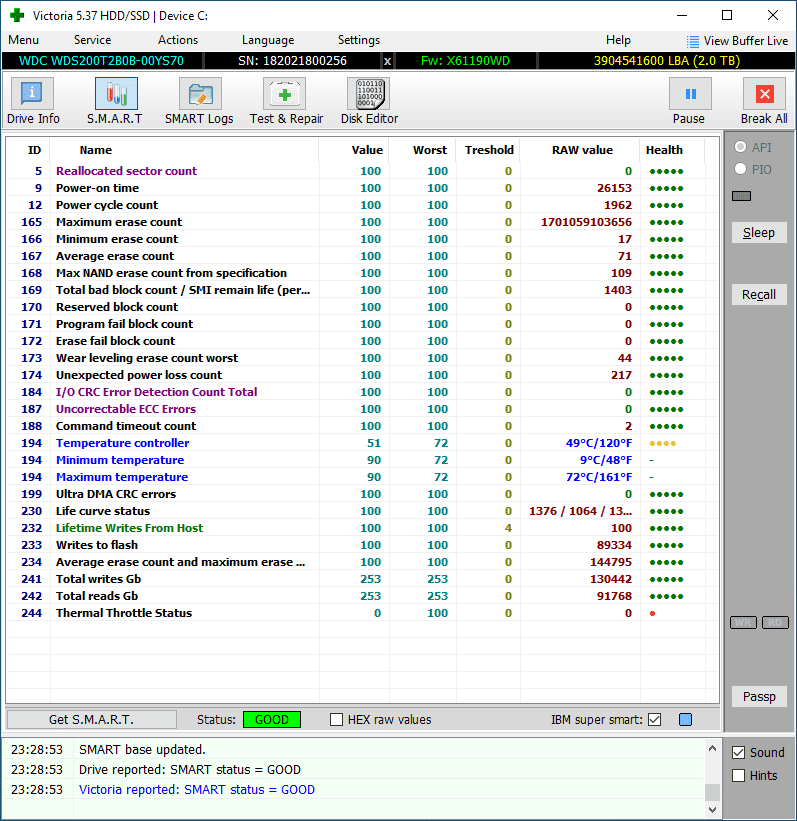The image size is (797, 821).
Task: Open the Drive Info panel
Action: 33,101
